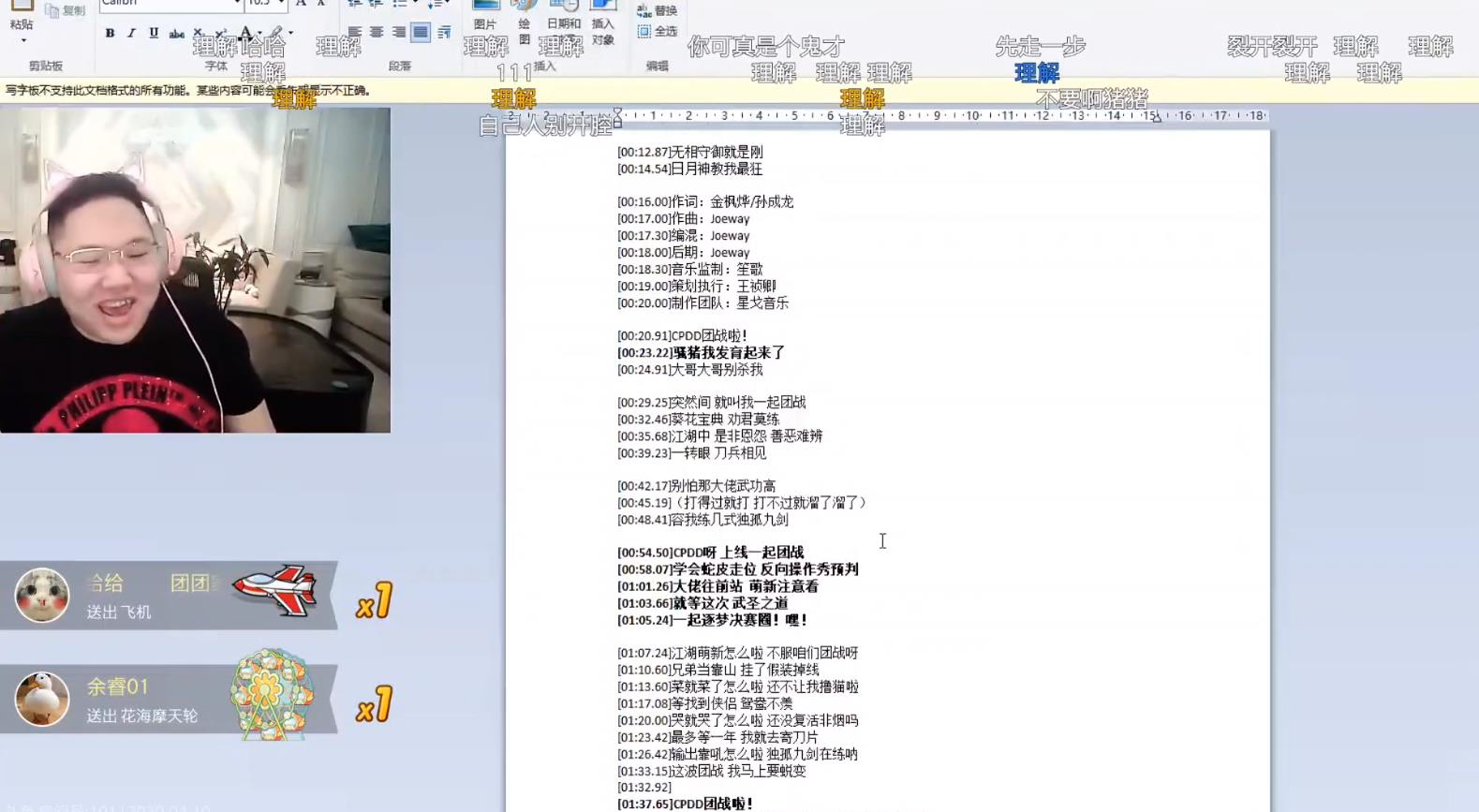Open the font size dropdown
Viewport: 1479px width, 812px height.
[x=281, y=4]
